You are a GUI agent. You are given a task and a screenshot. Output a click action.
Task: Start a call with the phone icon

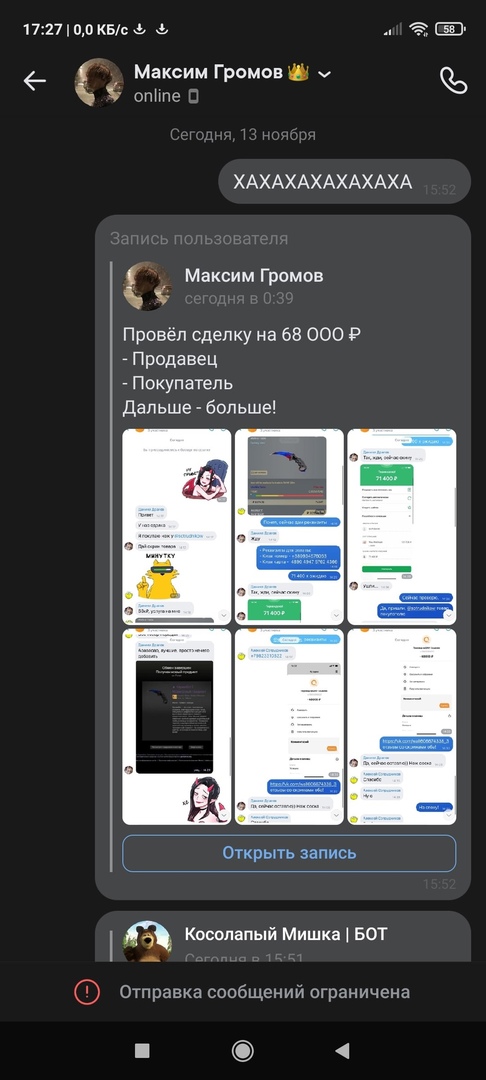tap(453, 81)
